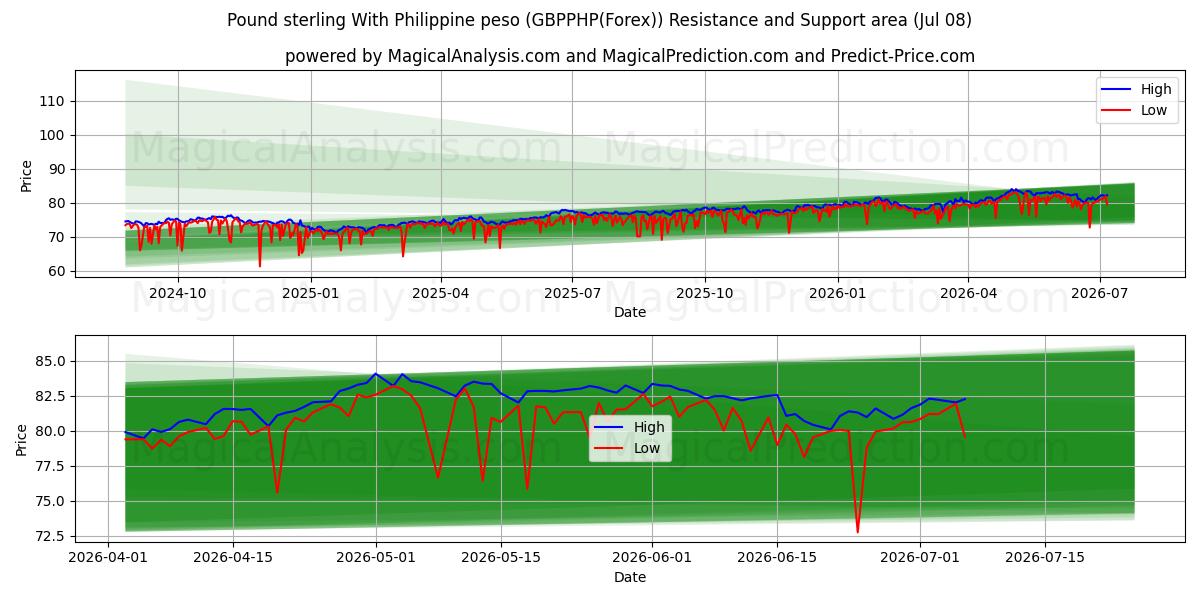Click the '2026-07-01' date tick

pos(920,558)
